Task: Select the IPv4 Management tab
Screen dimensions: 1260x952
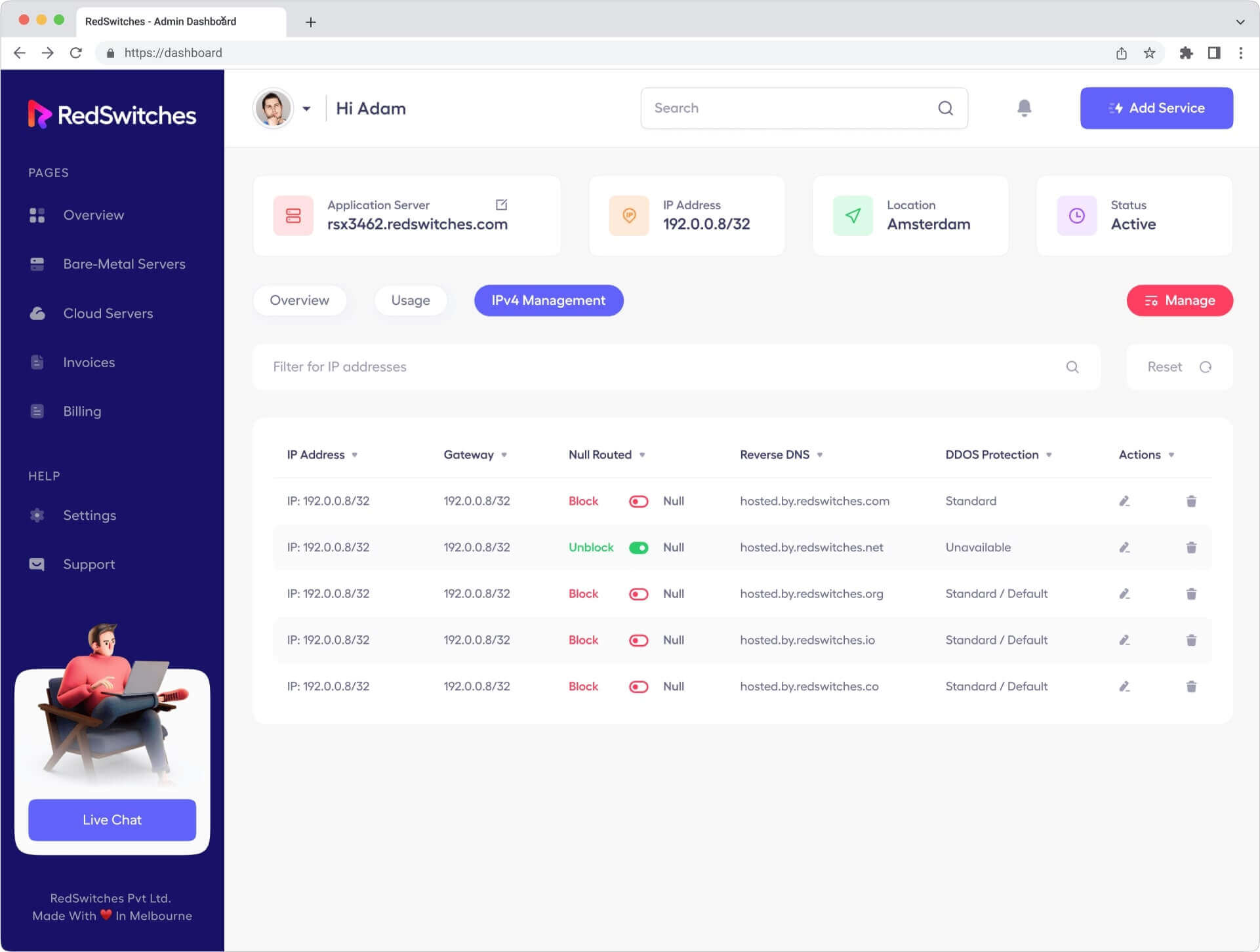Action: click(x=548, y=300)
